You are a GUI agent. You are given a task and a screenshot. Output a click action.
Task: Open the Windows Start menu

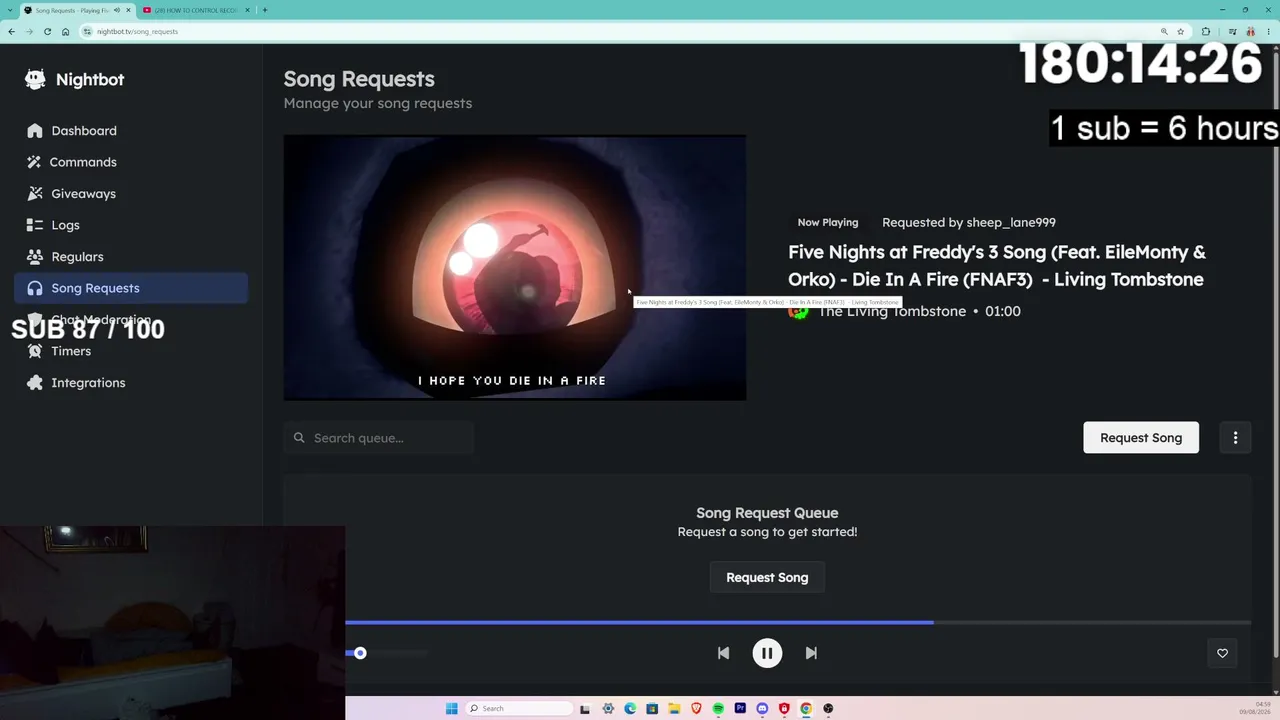coord(451,709)
